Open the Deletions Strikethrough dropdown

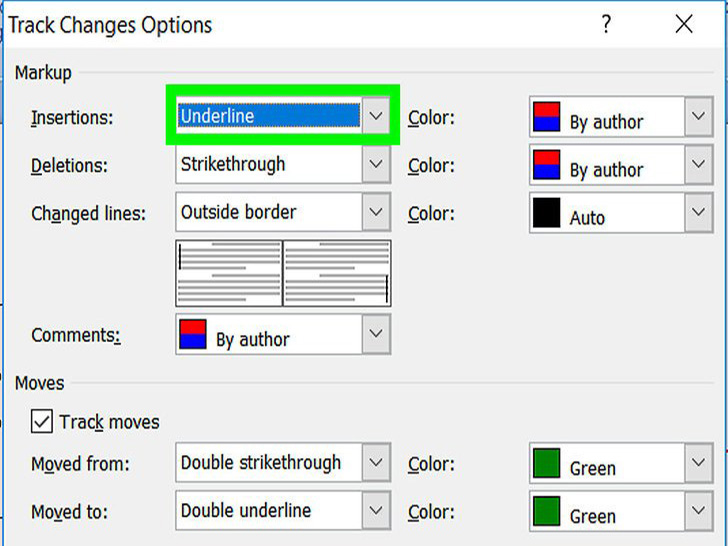pyautogui.click(x=376, y=164)
